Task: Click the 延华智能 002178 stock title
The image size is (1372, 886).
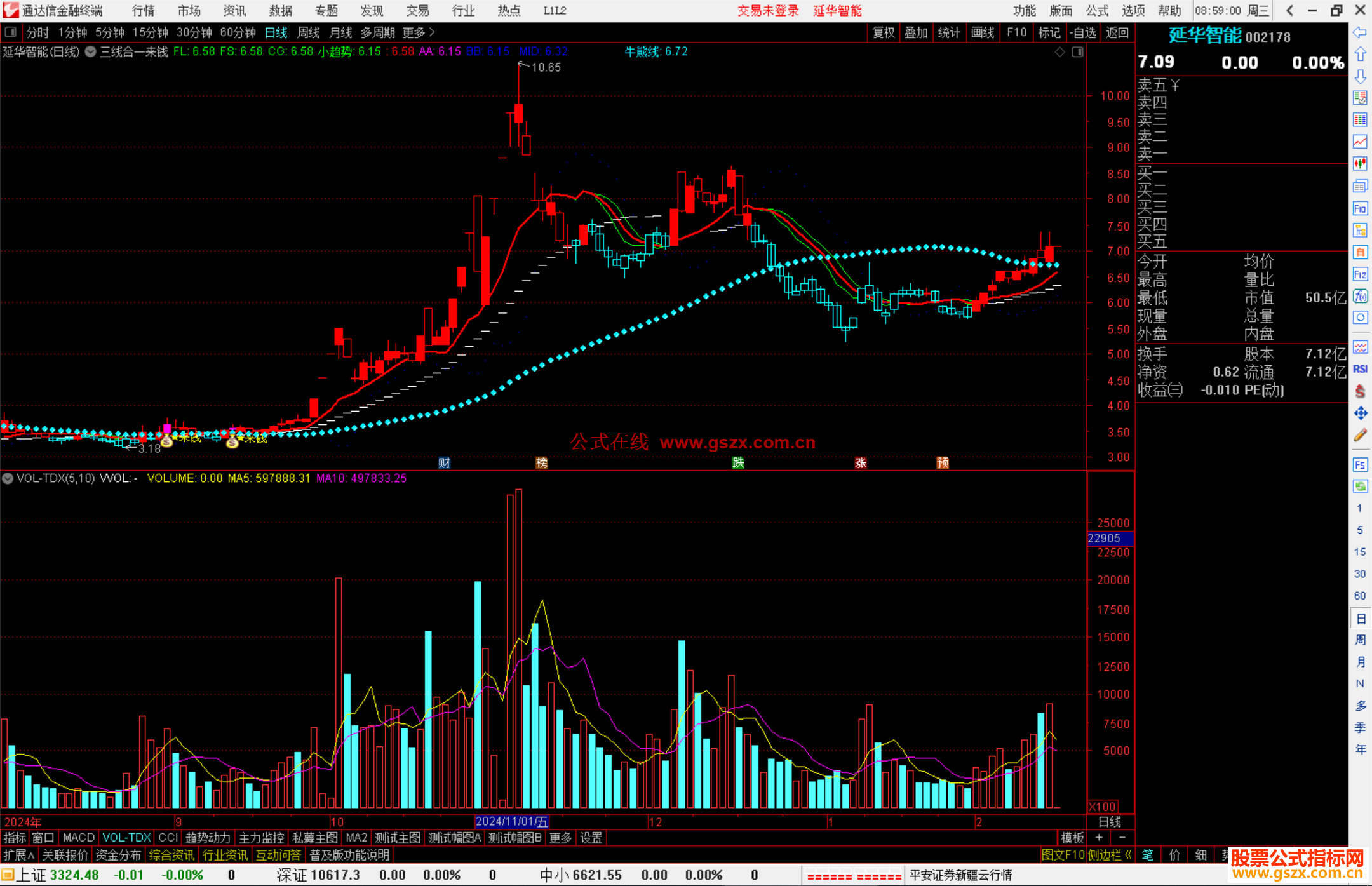Action: tap(1230, 36)
